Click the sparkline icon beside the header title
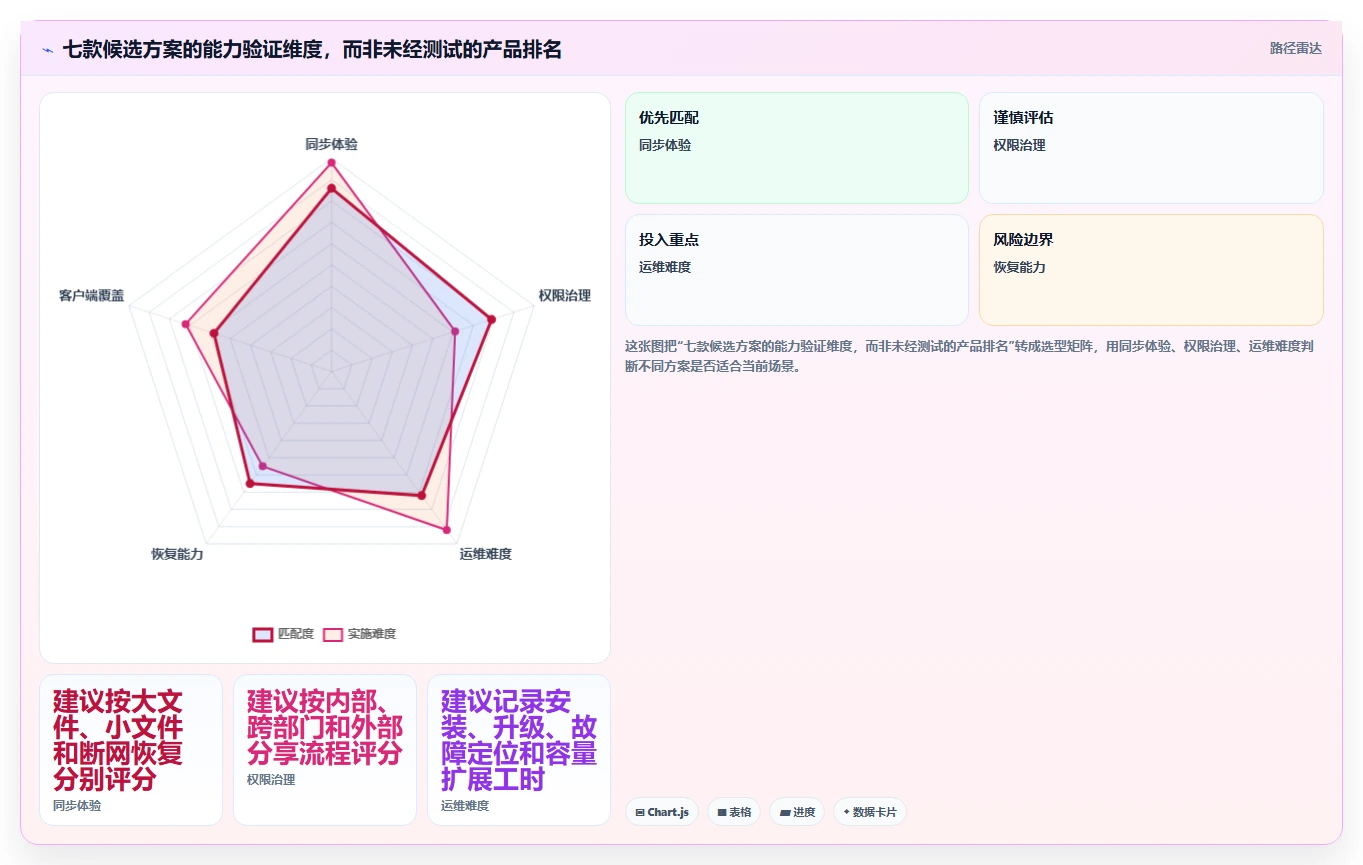Screen dimensions: 1363x865 point(47,49)
